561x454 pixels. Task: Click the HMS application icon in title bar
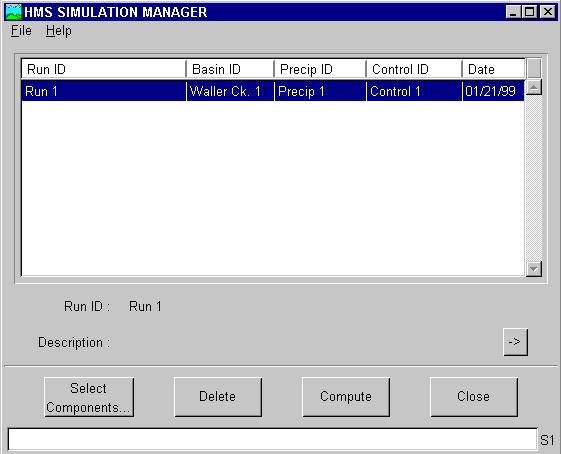coord(14,12)
